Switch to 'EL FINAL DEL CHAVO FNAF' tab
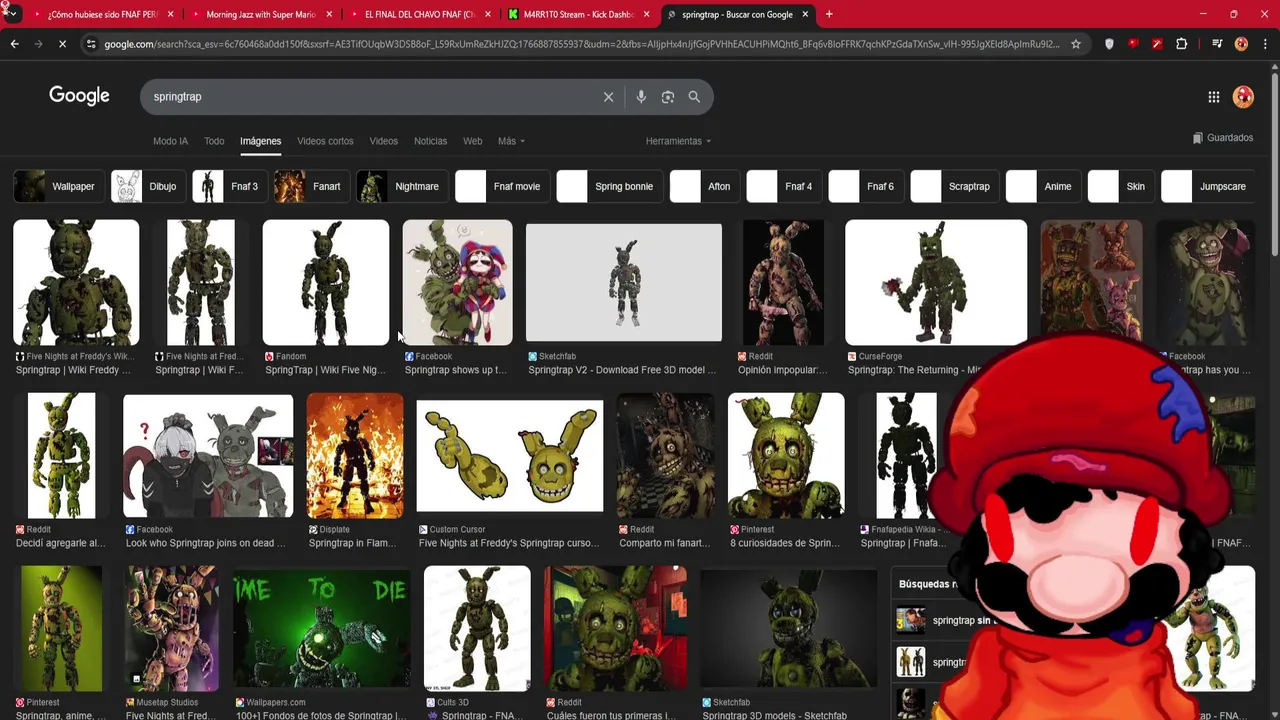Viewport: 1280px width, 720px height. tap(420, 14)
